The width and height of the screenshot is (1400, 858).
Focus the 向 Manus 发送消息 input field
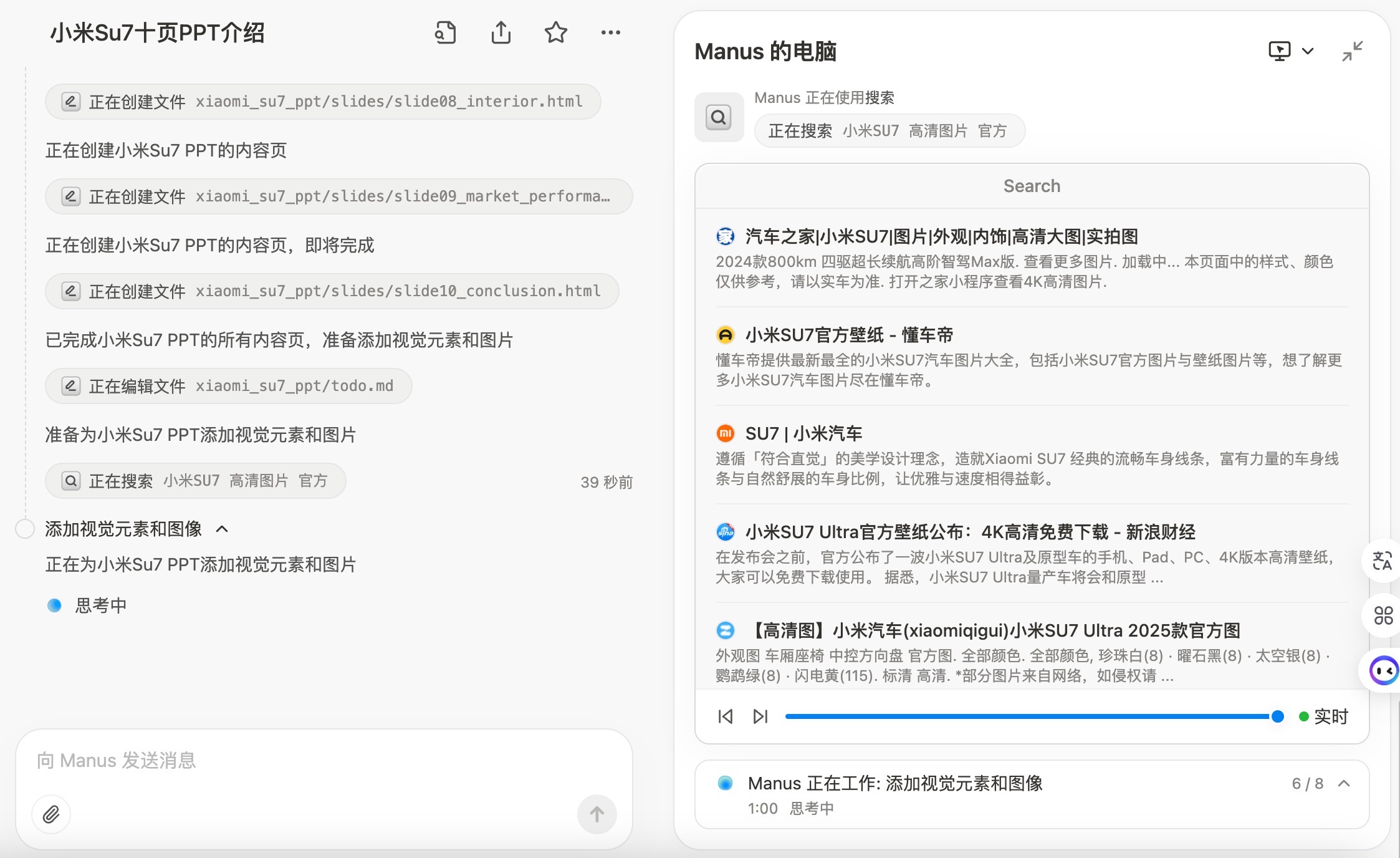point(324,761)
